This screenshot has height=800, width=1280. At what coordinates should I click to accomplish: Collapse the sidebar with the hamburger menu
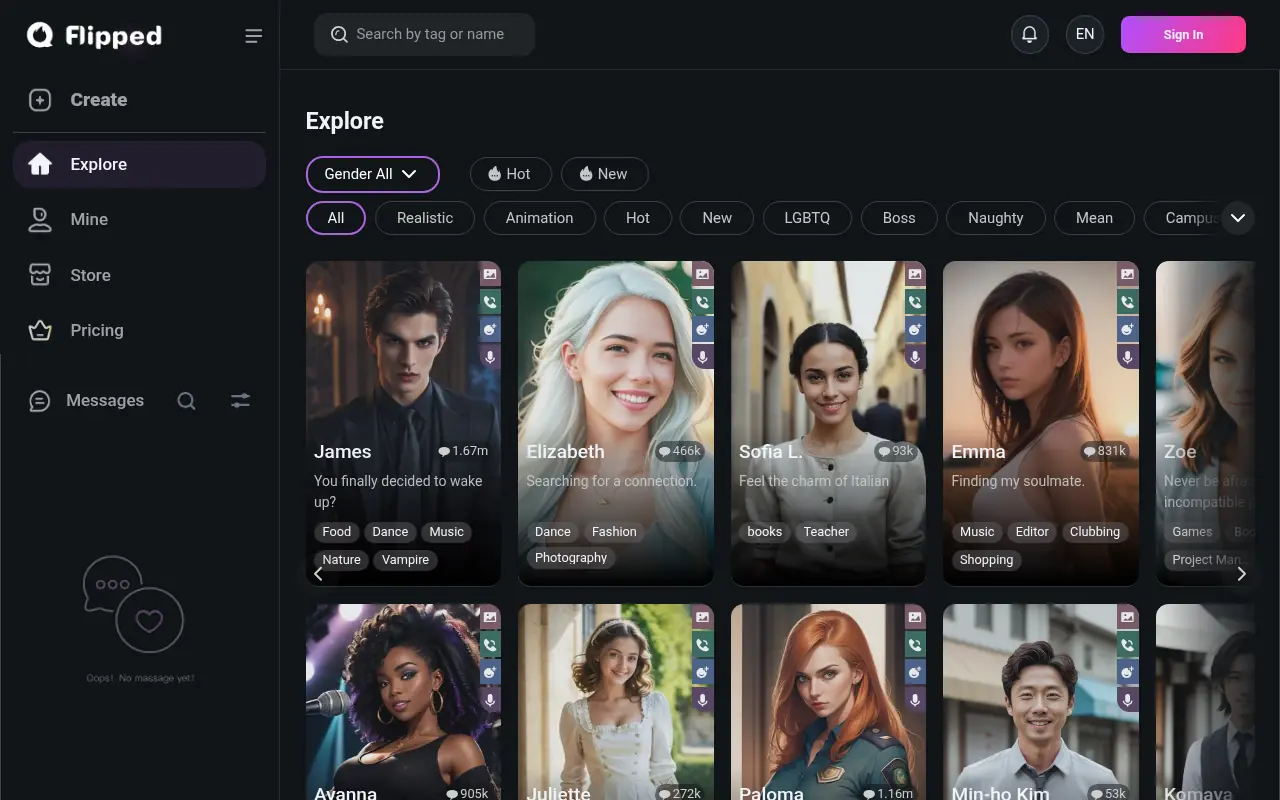coord(253,35)
